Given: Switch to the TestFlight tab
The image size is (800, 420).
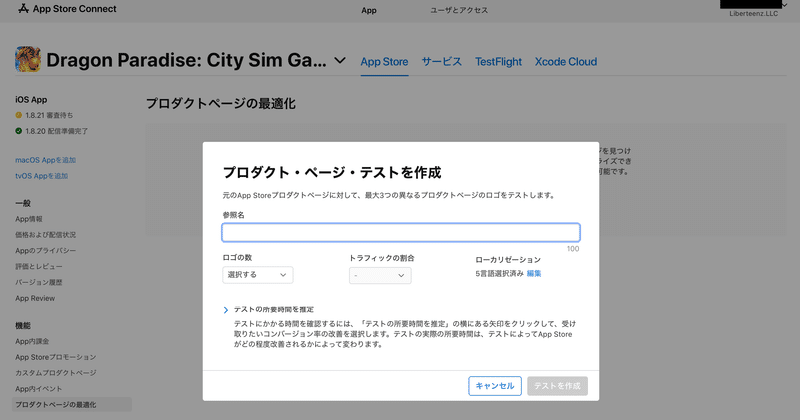Looking at the screenshot, I should click(498, 62).
